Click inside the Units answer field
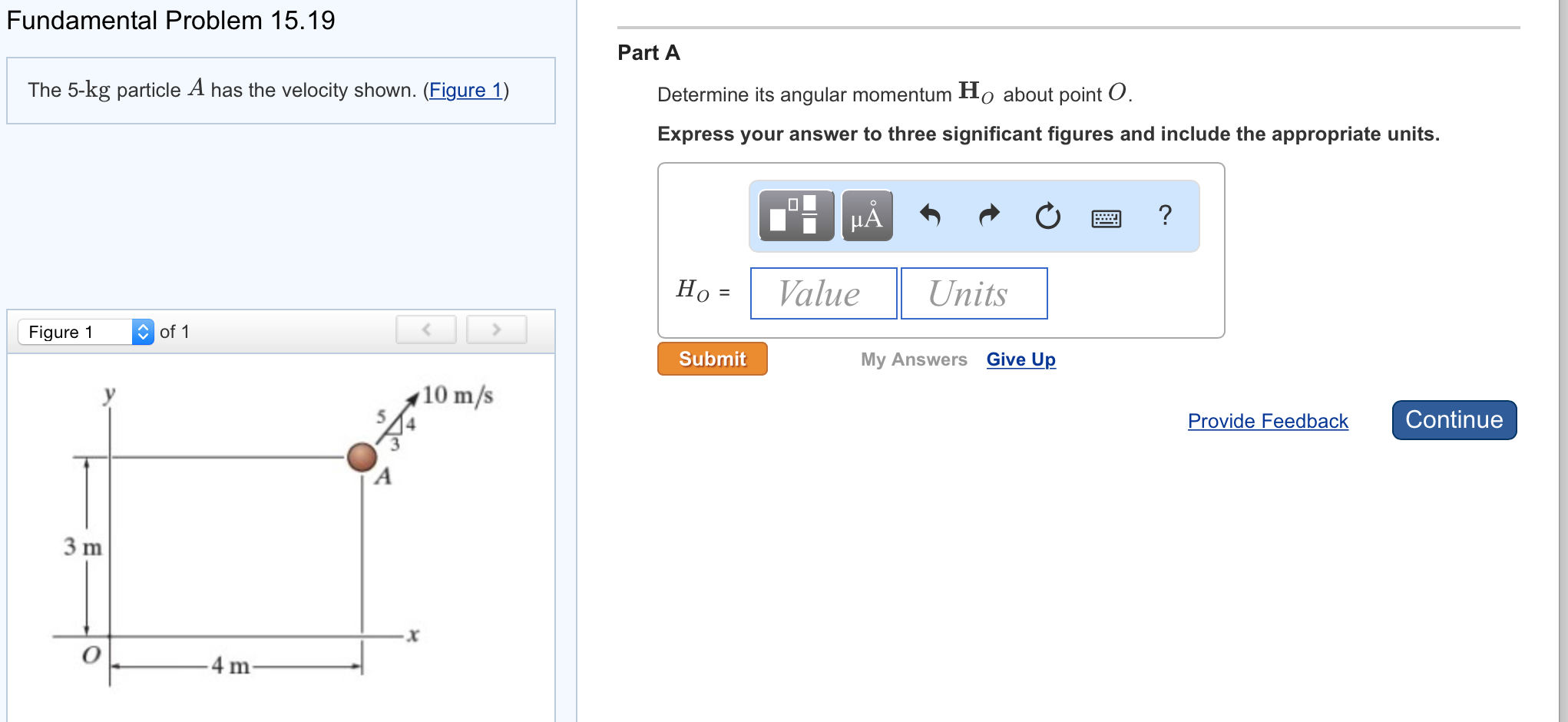This screenshot has height=722, width=1568. [x=973, y=293]
